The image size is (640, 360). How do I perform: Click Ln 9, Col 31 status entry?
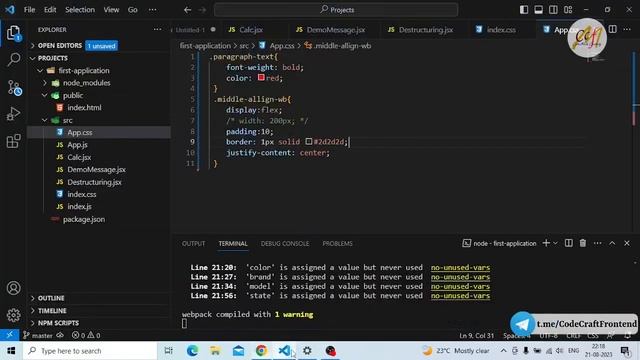pyautogui.click(x=476, y=336)
